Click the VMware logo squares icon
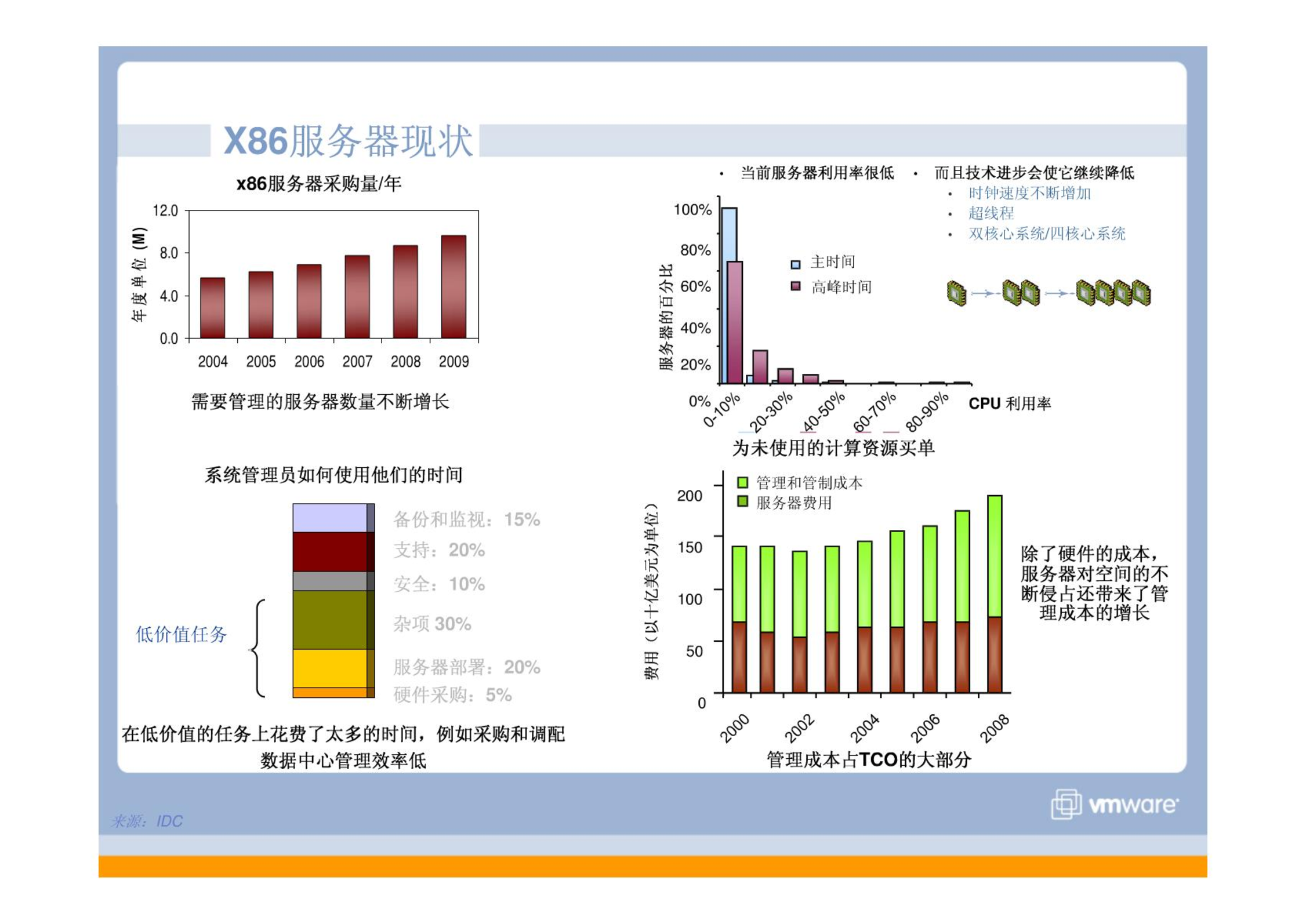The width and height of the screenshot is (1306, 924). [1065, 804]
